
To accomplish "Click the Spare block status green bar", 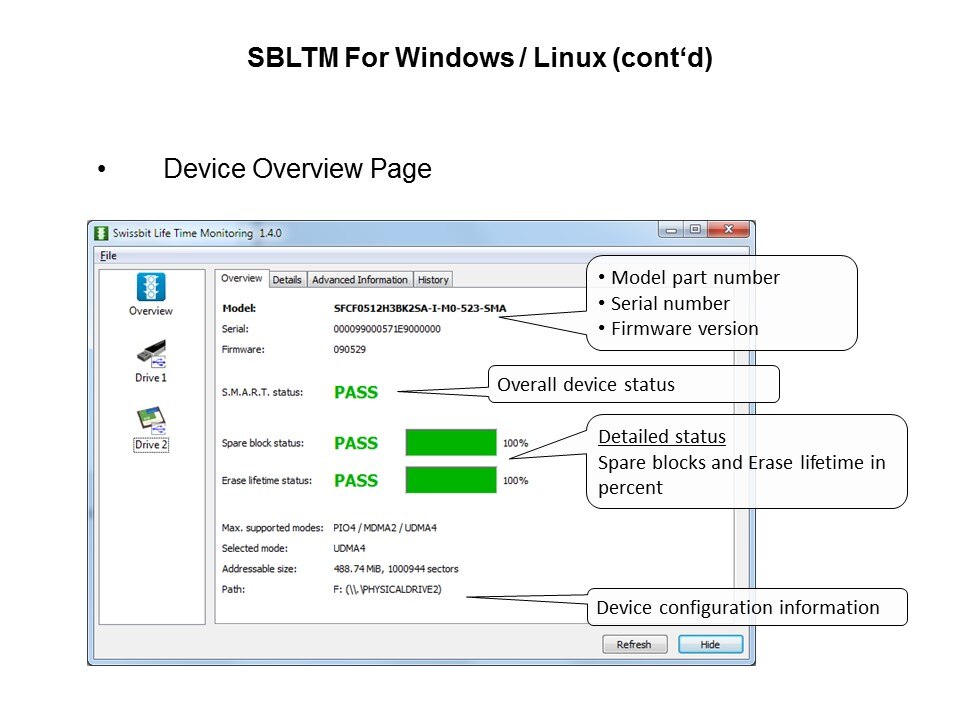I will (451, 443).
